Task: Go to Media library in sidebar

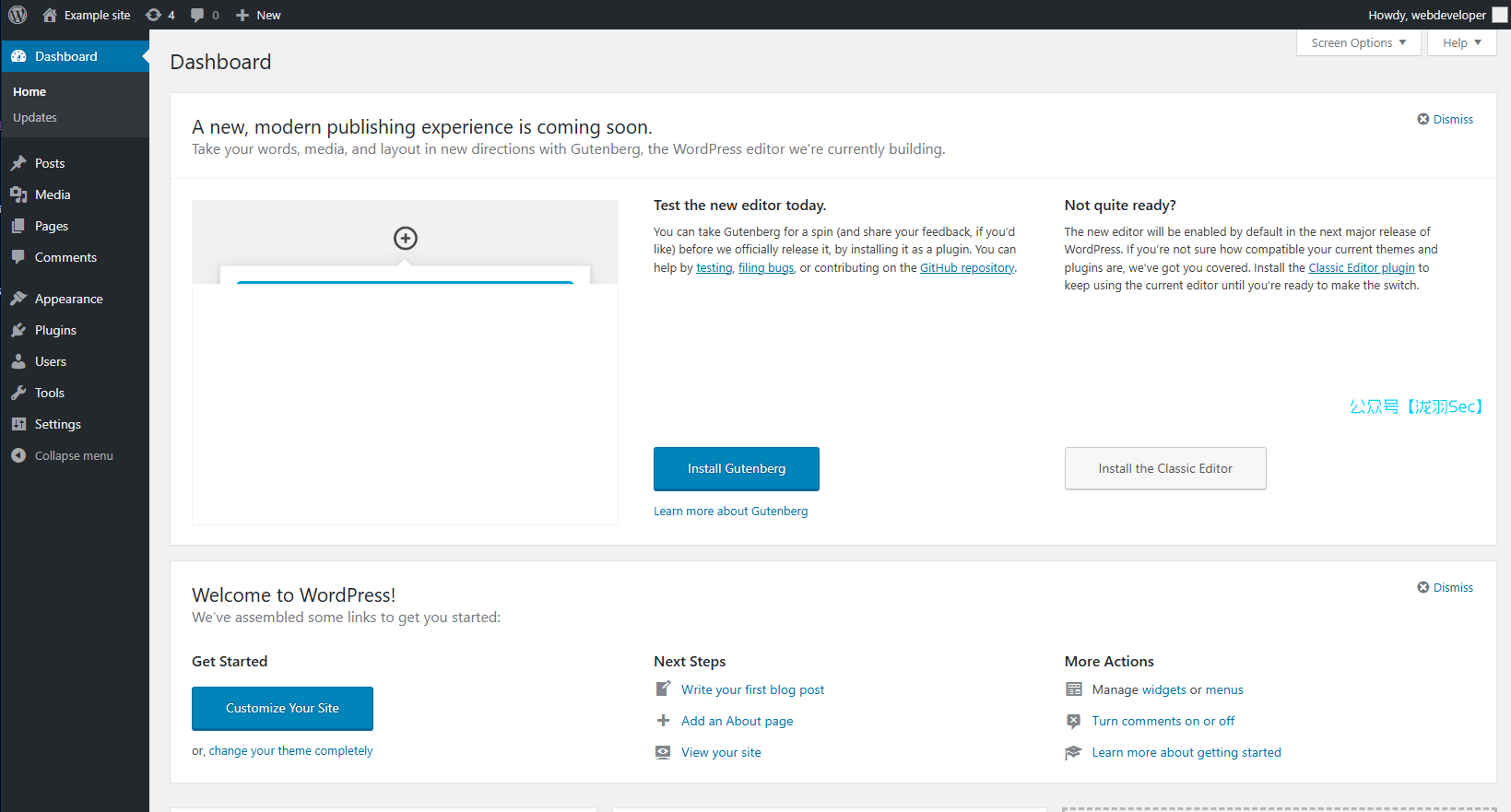Action: (53, 194)
